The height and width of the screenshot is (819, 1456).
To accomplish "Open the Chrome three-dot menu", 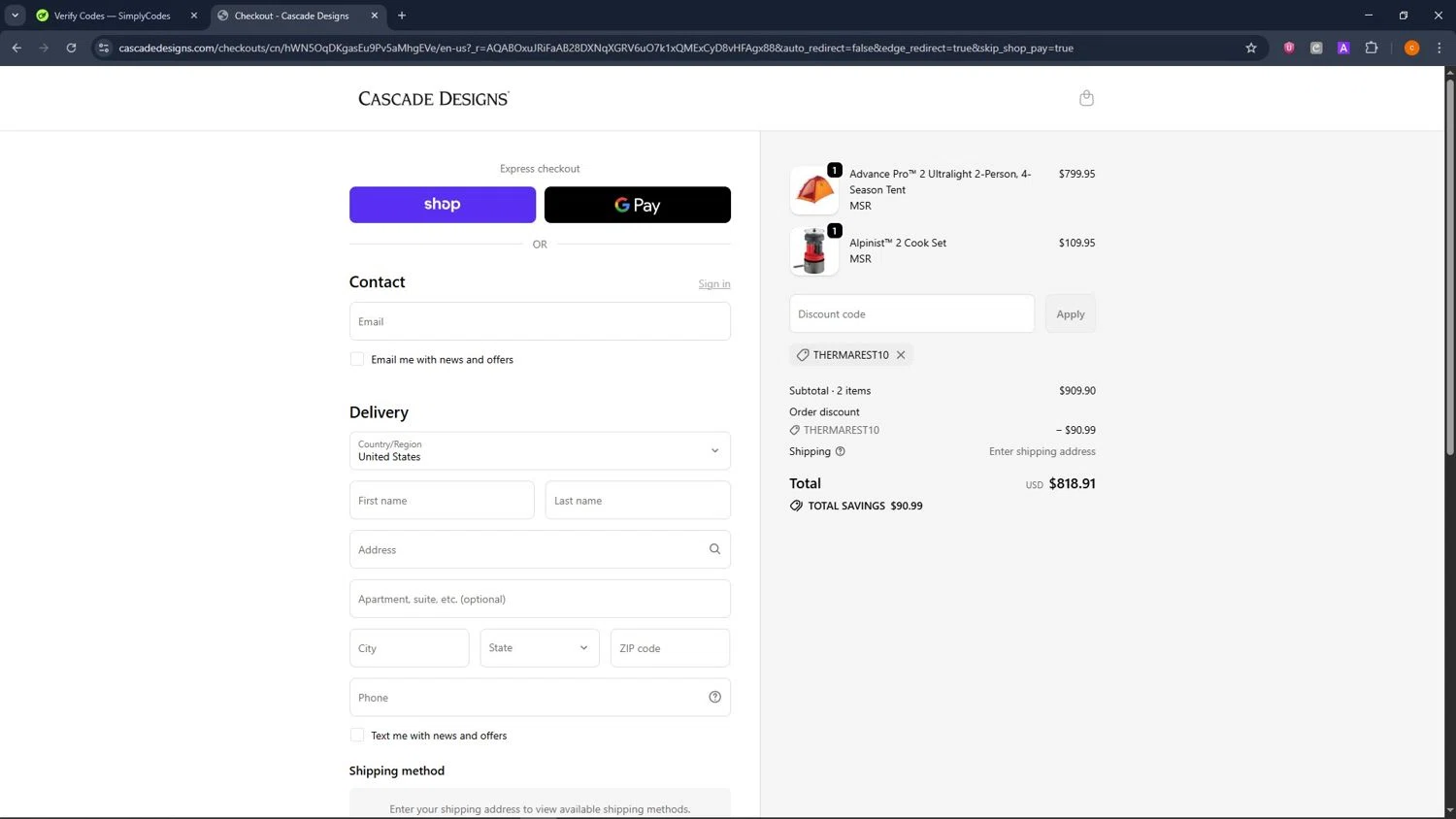I will point(1439,48).
